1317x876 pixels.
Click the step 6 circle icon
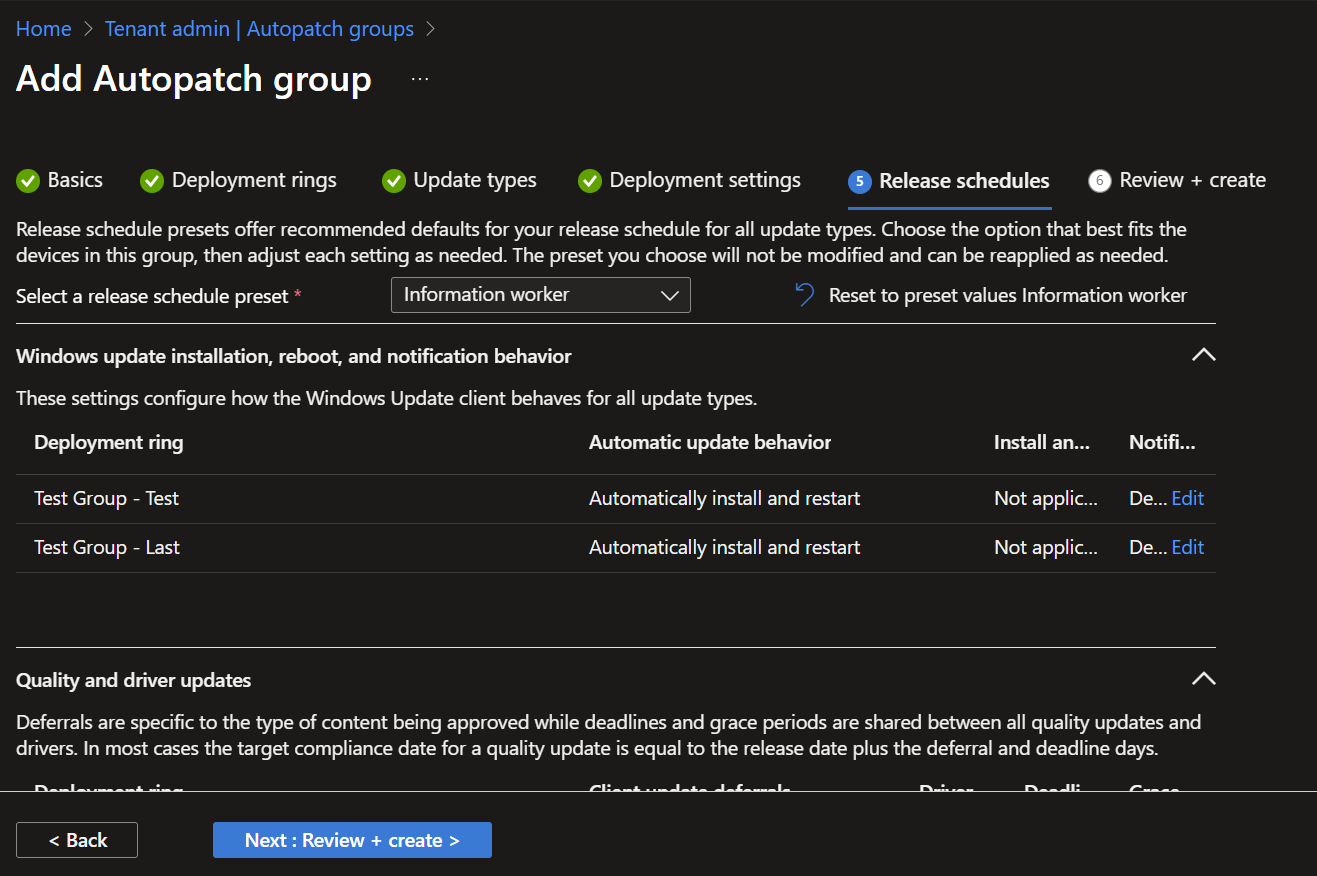[x=1100, y=181]
